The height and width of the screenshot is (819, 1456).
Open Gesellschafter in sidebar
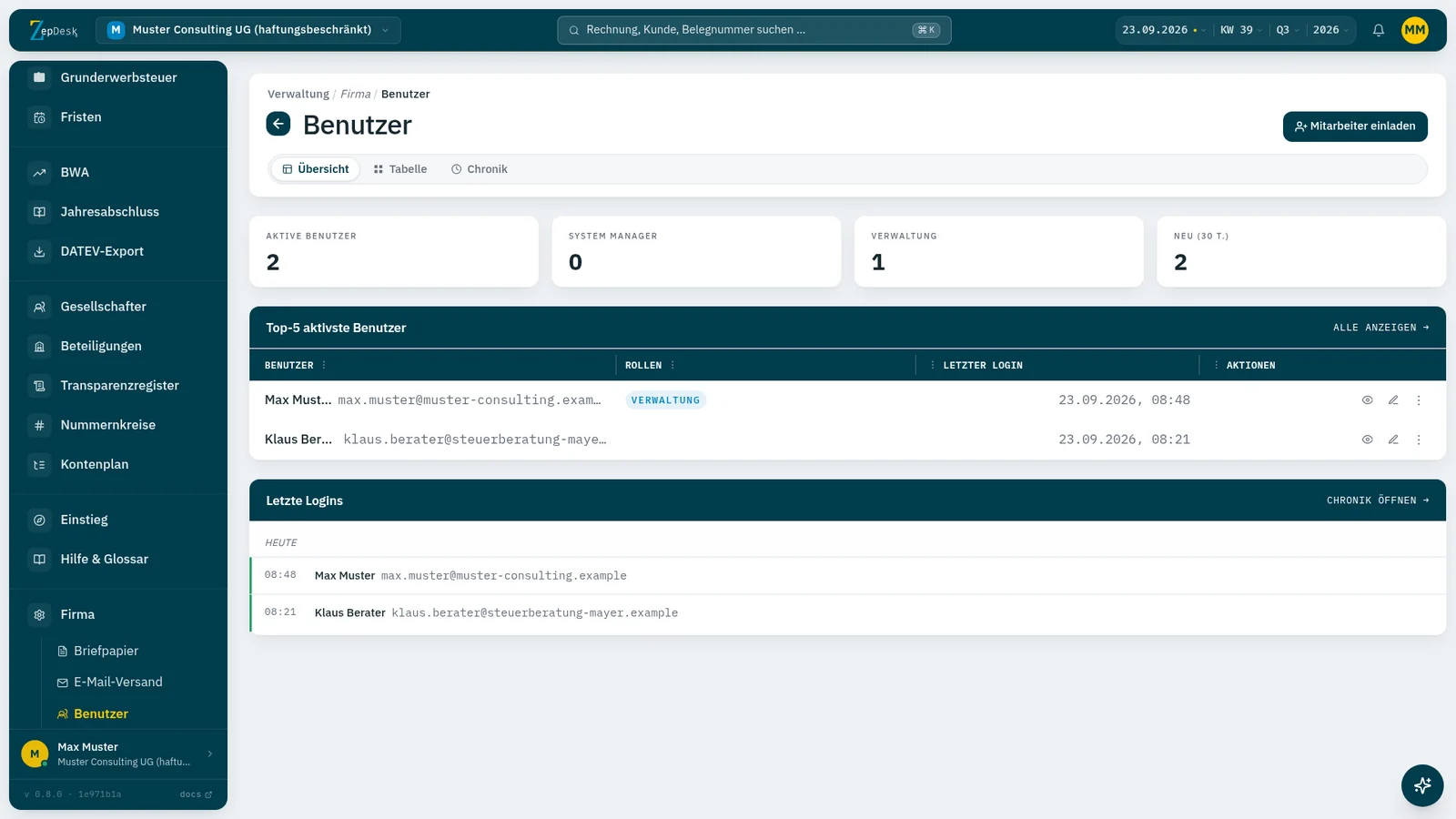click(118, 307)
